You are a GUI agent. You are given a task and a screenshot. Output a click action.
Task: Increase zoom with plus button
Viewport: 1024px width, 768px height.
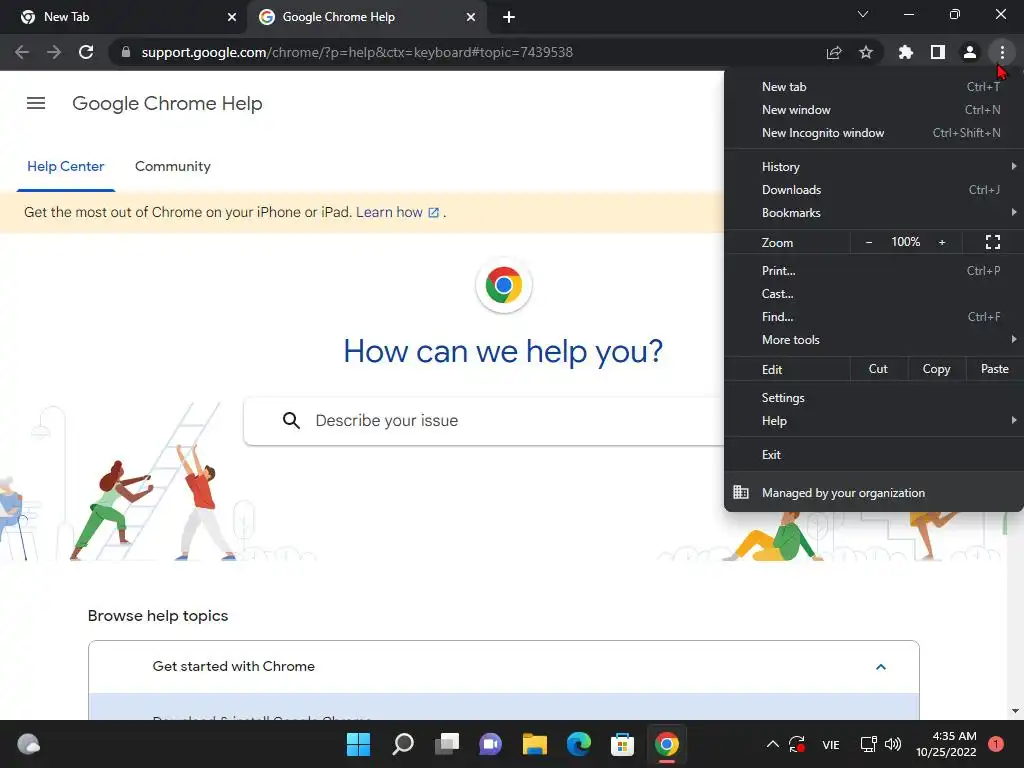click(x=942, y=242)
